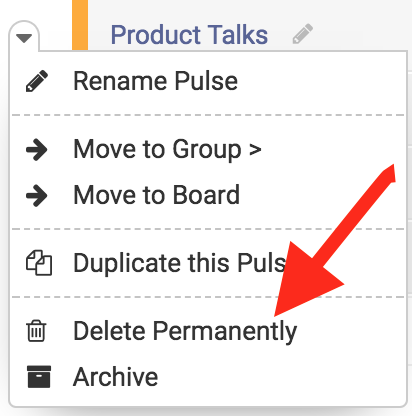Click the duplicate pages icon
Screen dimensions: 412x416
[39, 263]
